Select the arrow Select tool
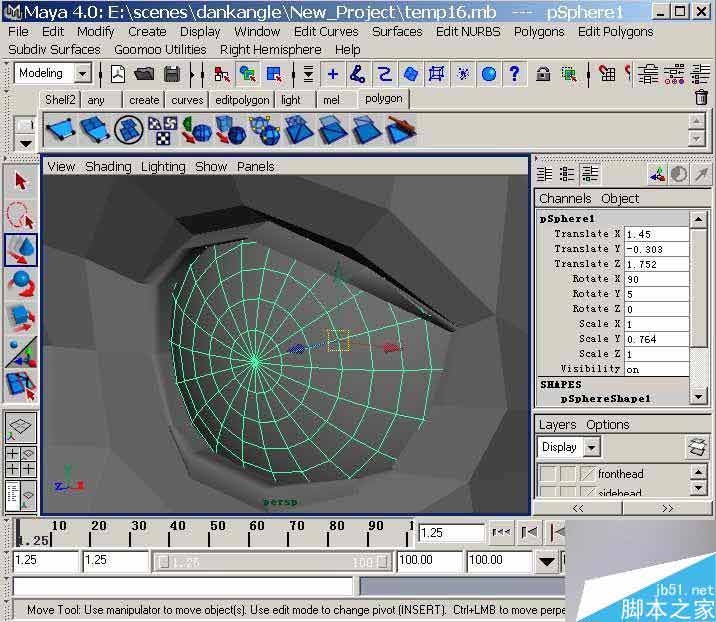 [x=21, y=181]
